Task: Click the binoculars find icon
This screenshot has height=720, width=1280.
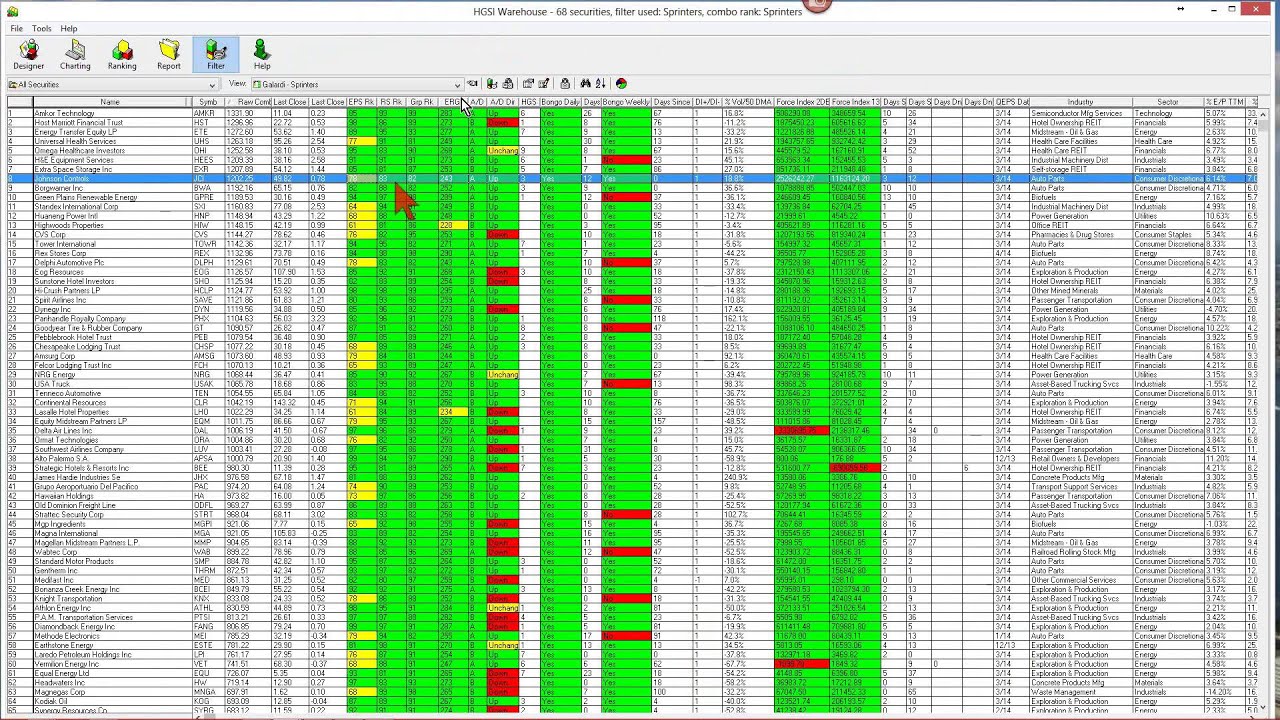Action: 585,84
